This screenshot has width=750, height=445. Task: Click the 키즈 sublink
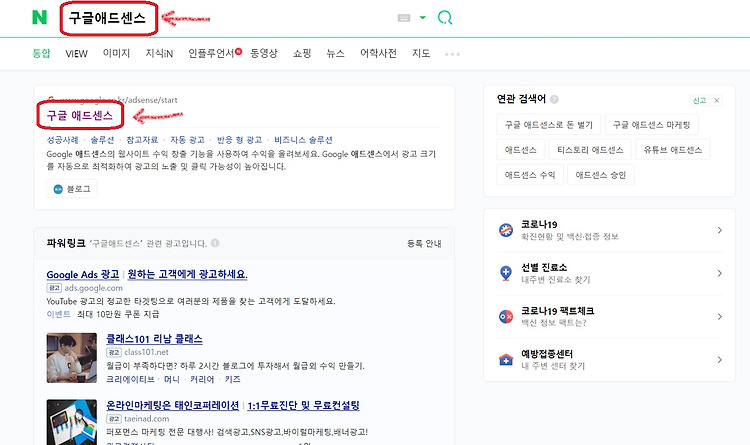pyautogui.click(x=232, y=379)
